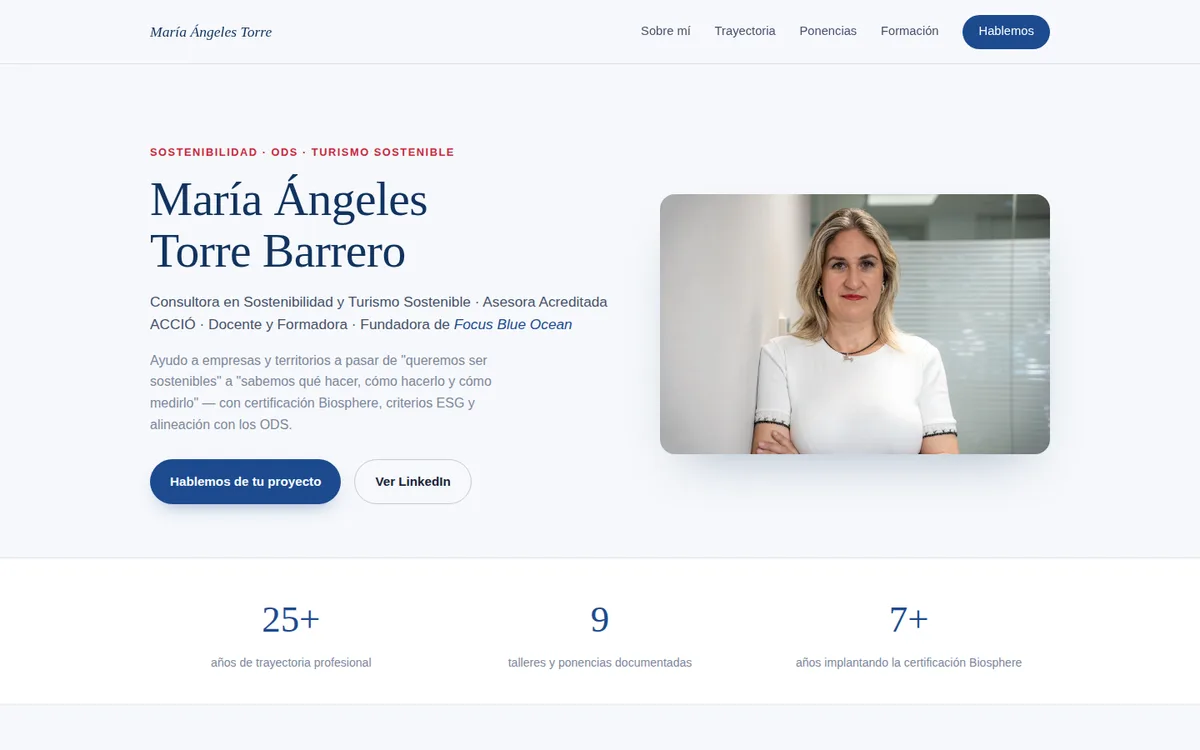This screenshot has width=1200, height=750.
Task: Click the 9 talleres statistic number
Action: coord(600,620)
